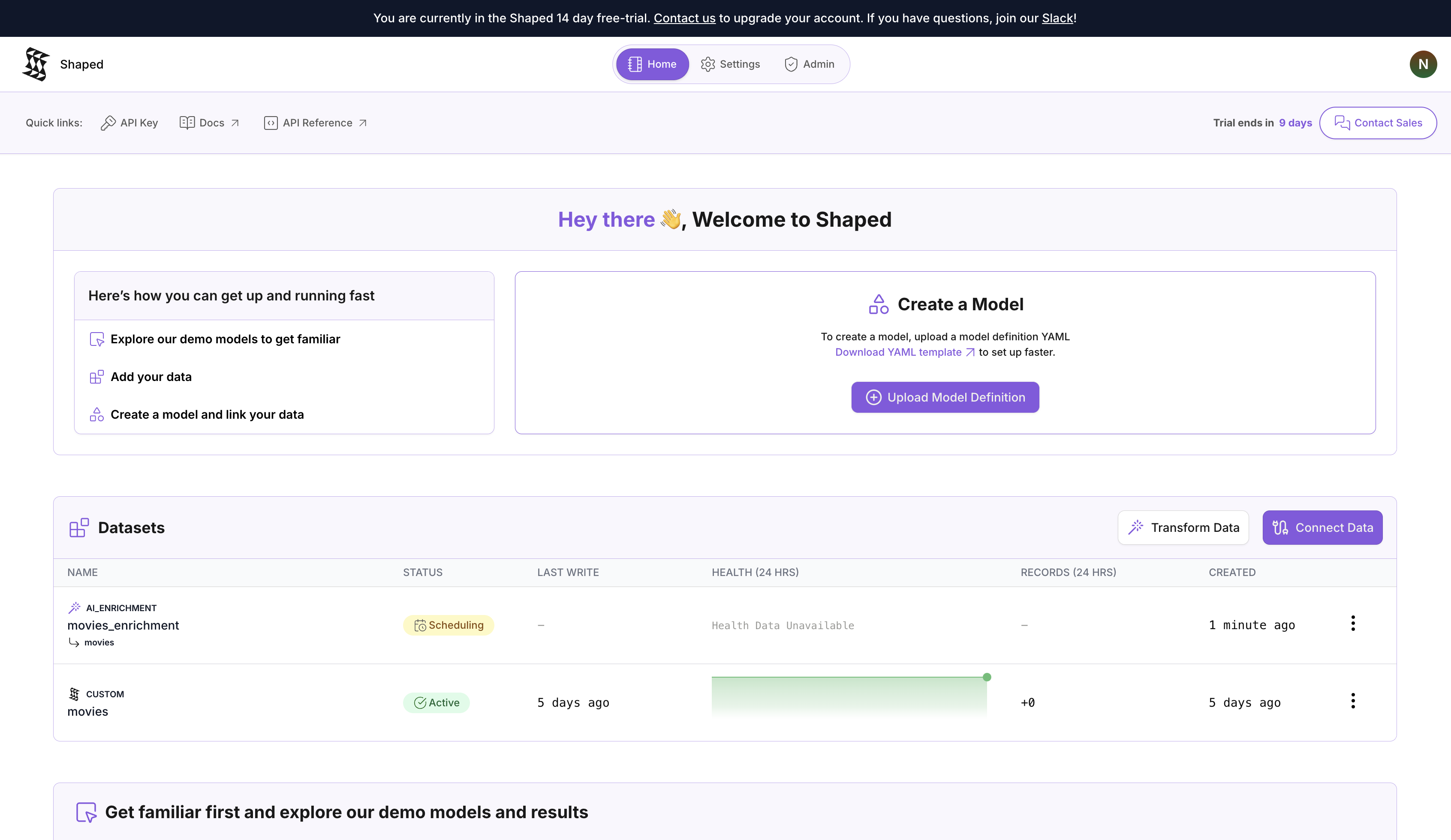The image size is (1451, 840).
Task: Click the Datasets section icon
Action: [79, 528]
